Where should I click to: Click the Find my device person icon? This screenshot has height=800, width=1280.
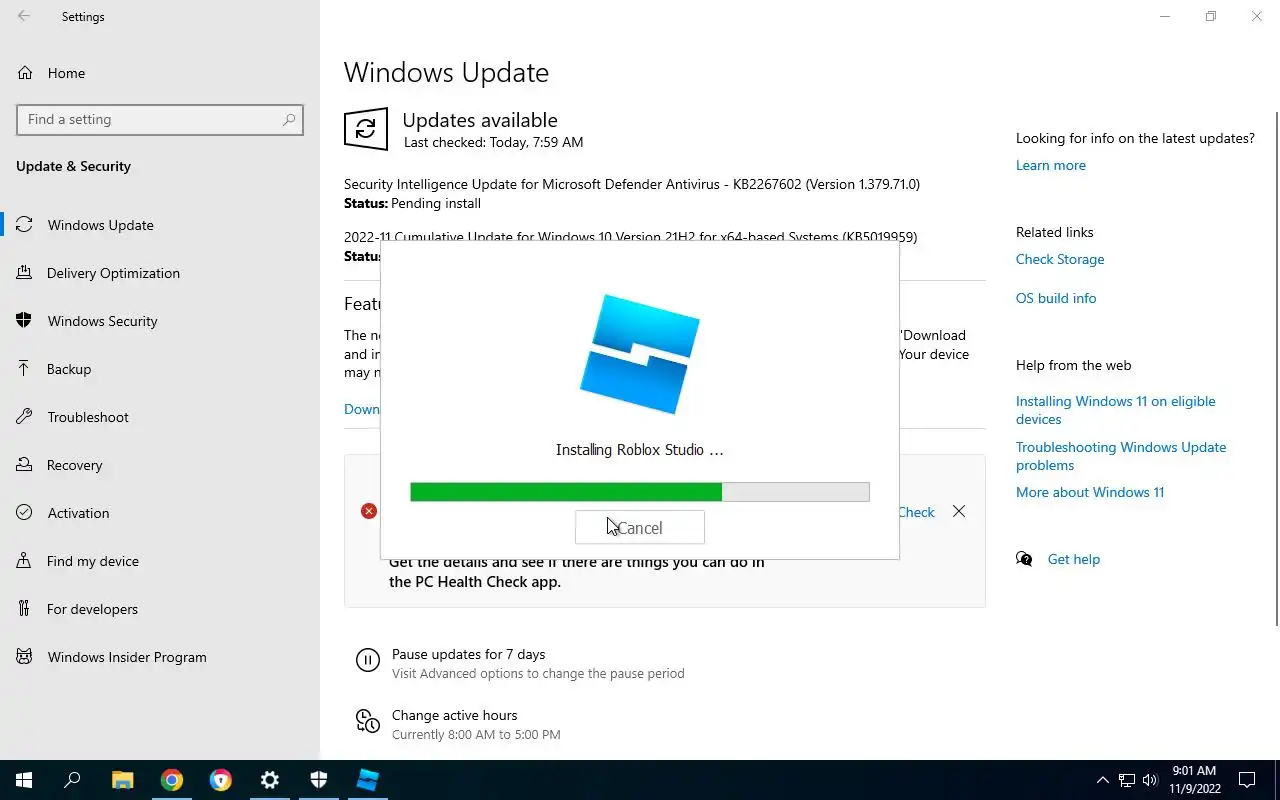(24, 561)
